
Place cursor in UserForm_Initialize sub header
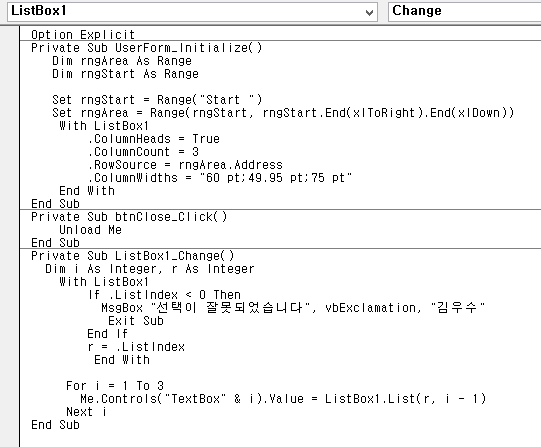coord(147,48)
